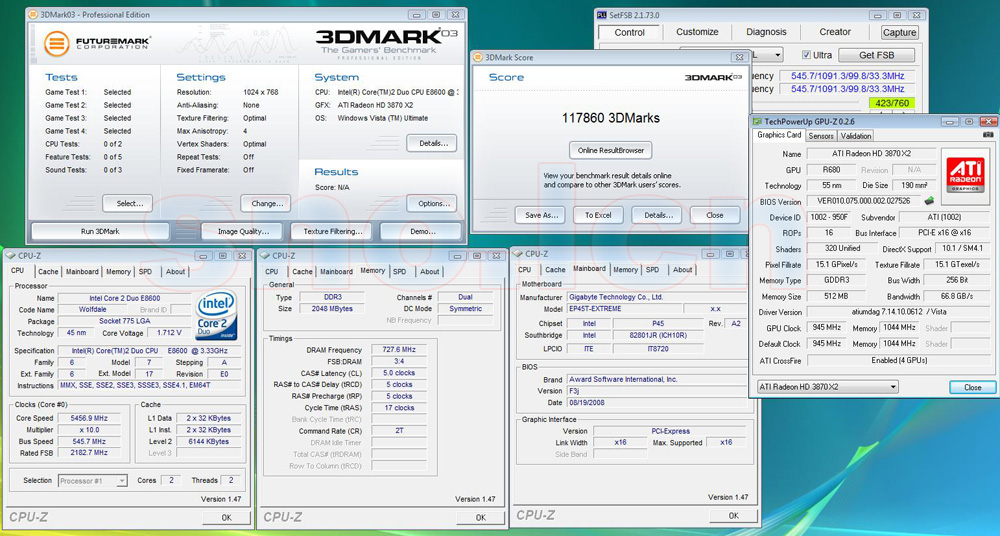Click the Close button in GPU-Z
This screenshot has height=536, width=1000.
coord(973,387)
